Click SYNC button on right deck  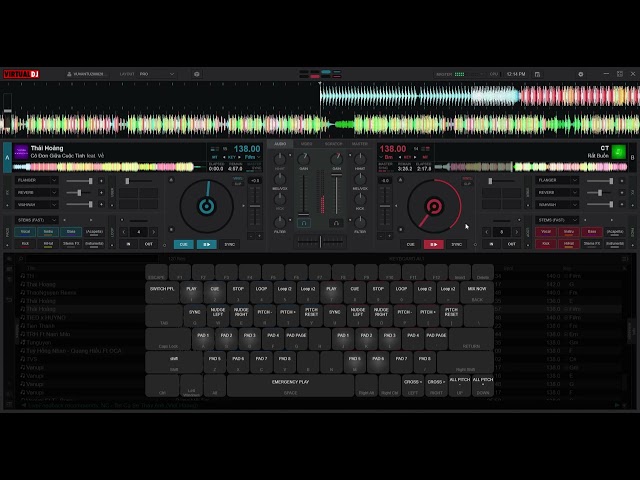click(456, 244)
